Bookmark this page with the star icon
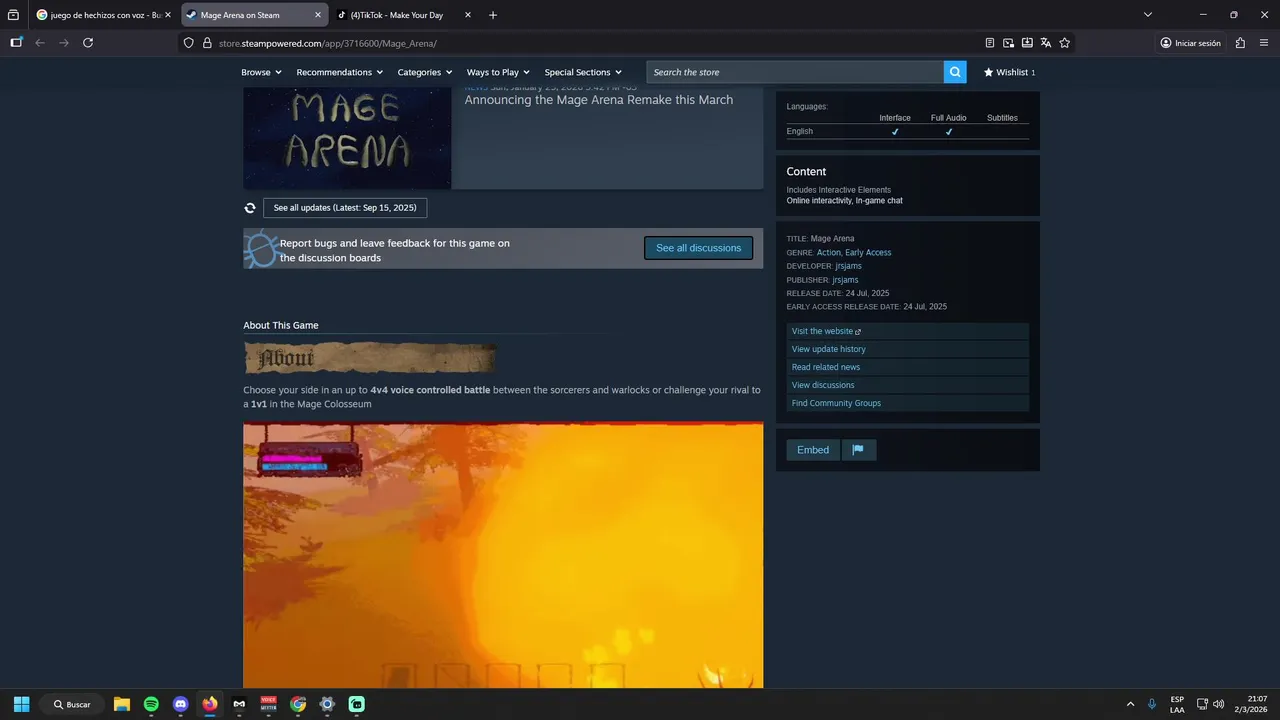1280x720 pixels. click(x=1064, y=43)
